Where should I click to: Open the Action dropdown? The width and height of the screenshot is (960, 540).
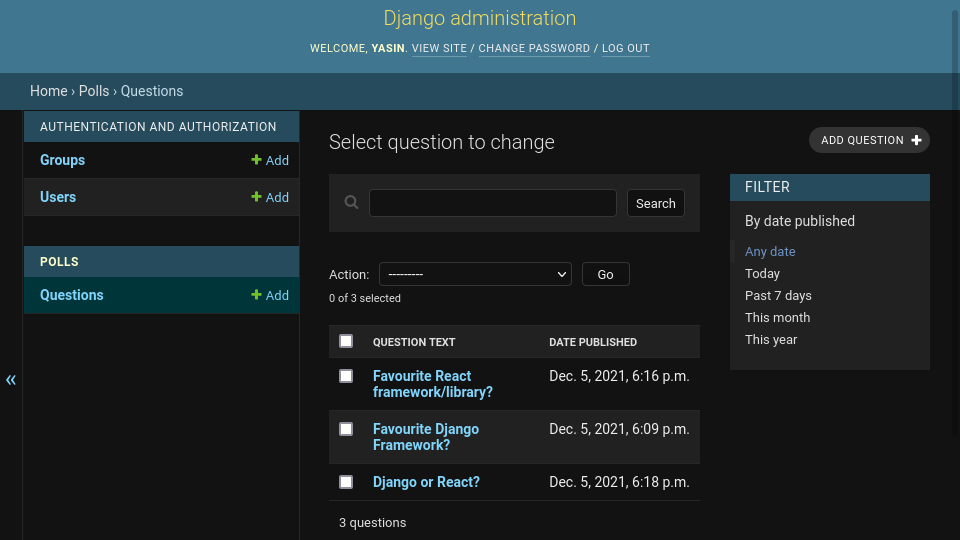[475, 274]
